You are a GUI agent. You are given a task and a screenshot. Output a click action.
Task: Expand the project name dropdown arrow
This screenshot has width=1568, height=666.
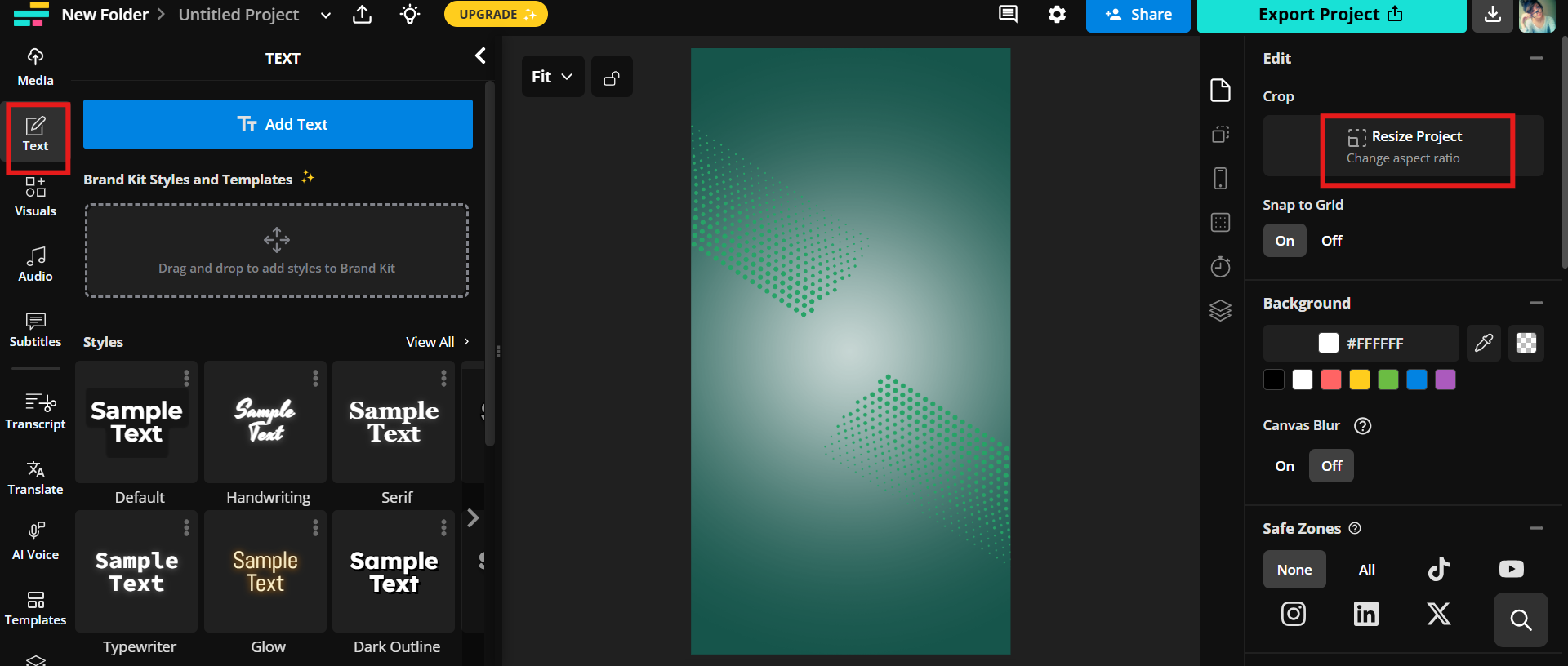click(x=325, y=16)
